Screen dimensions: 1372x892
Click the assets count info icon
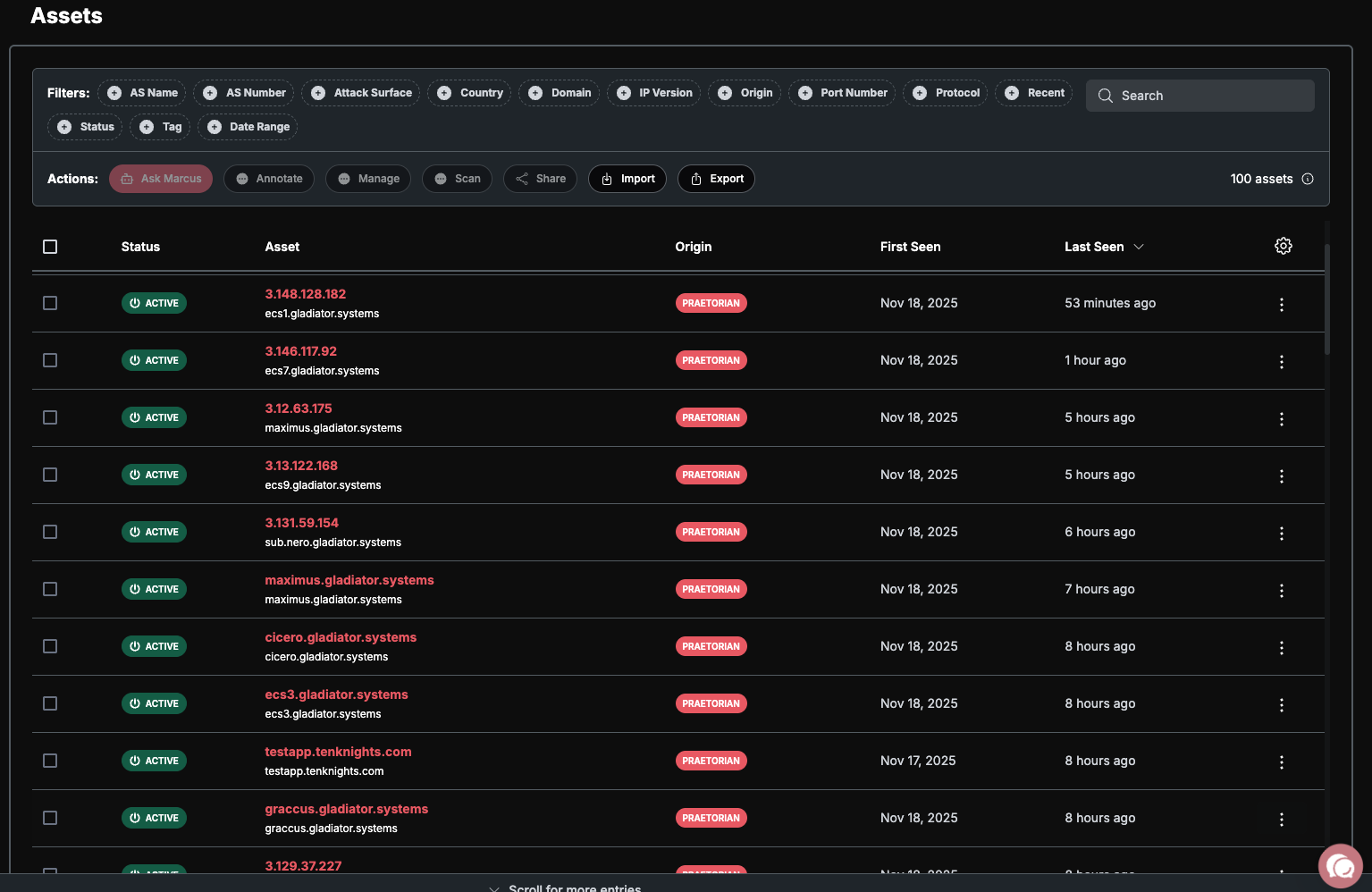coord(1308,179)
